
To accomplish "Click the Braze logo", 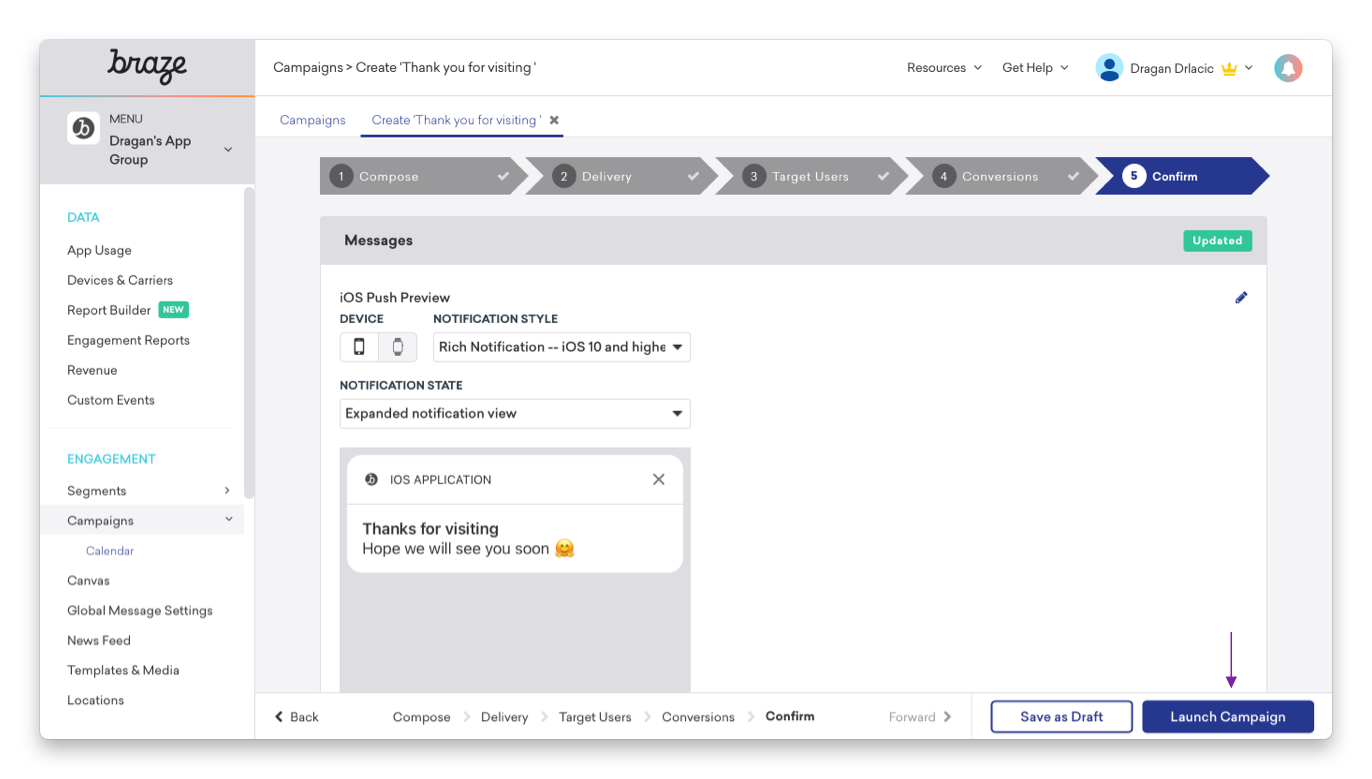I will click(147, 66).
